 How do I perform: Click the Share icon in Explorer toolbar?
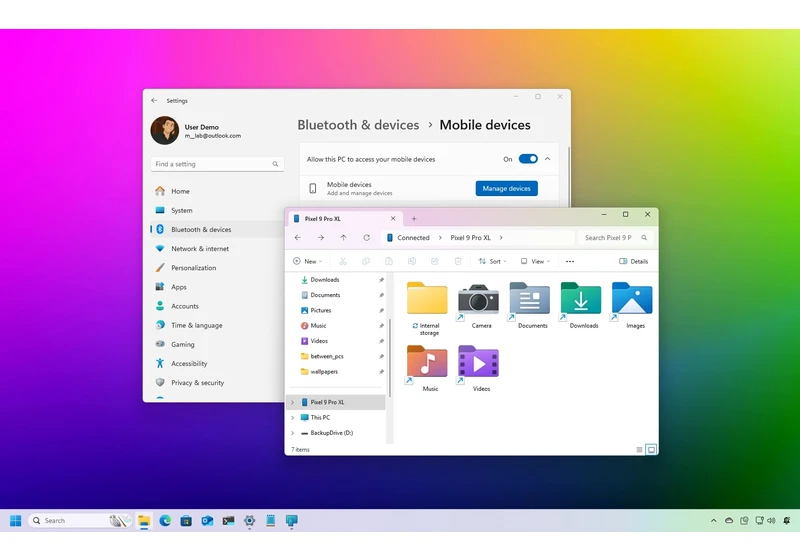pos(435,261)
